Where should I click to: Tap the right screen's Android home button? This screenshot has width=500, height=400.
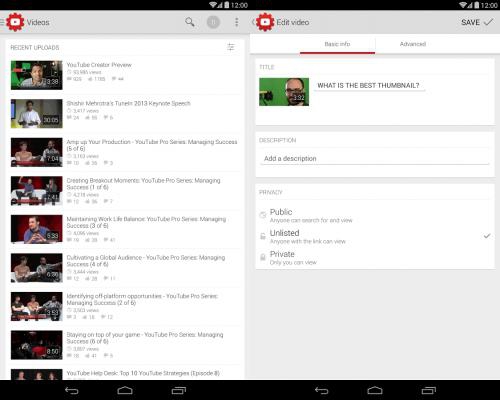coord(375,390)
